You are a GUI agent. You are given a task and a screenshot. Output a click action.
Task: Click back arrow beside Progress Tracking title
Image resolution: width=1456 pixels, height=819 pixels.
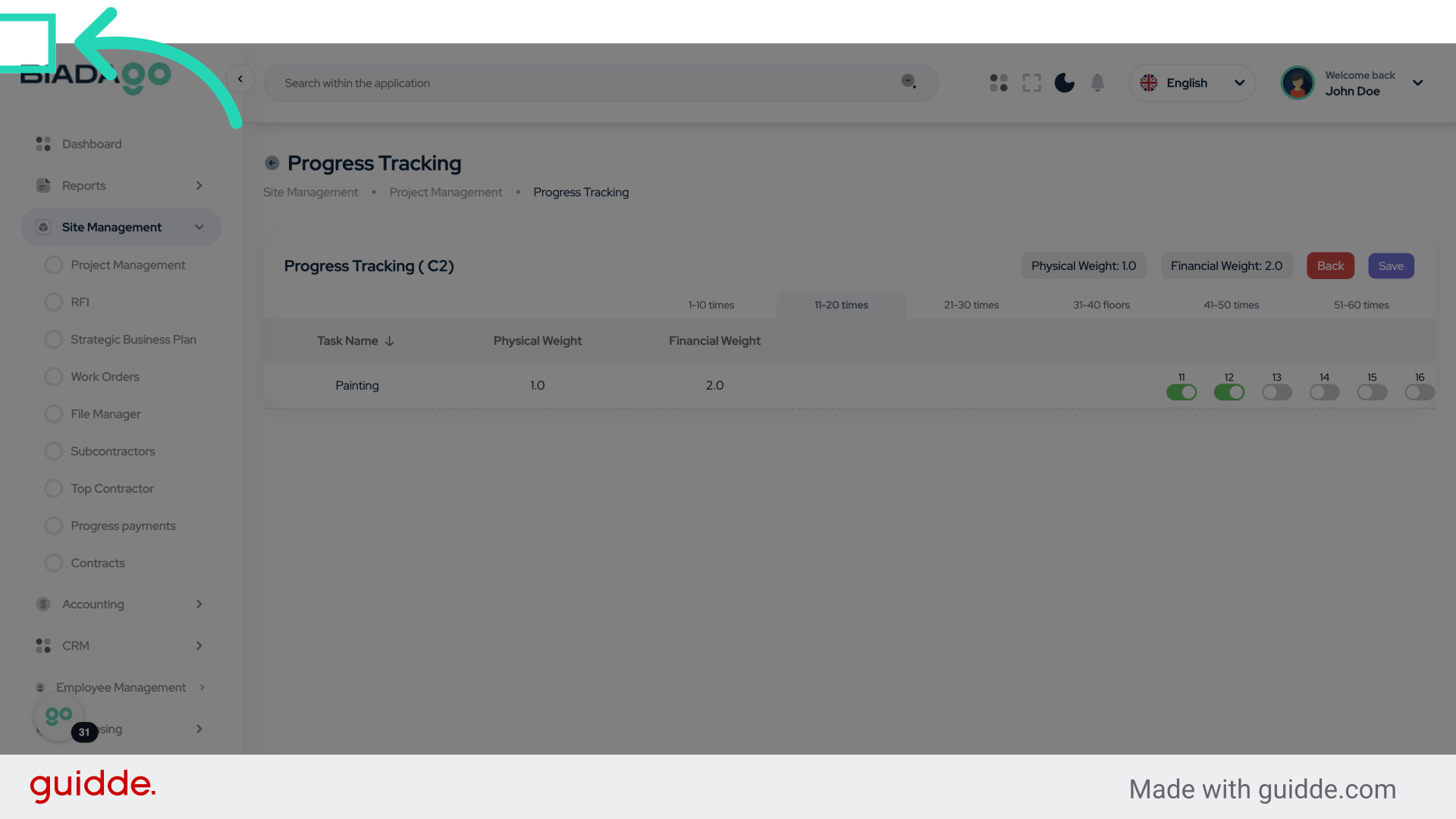272,163
